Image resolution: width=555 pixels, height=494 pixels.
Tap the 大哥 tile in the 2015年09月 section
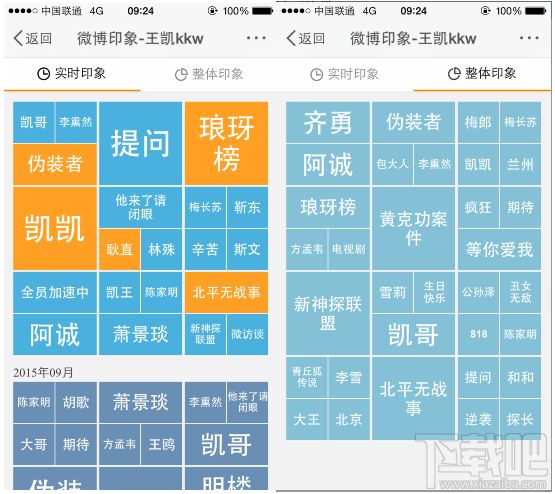pyautogui.click(x=34, y=444)
